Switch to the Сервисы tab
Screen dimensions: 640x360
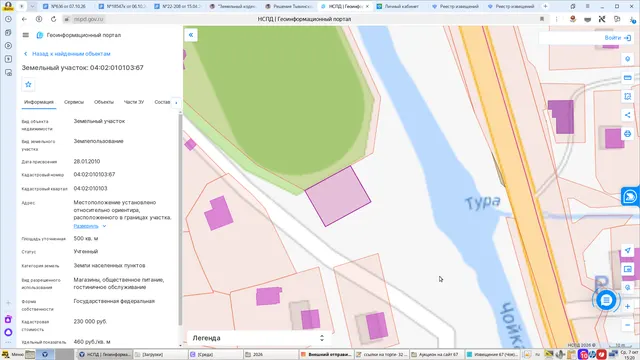74,102
